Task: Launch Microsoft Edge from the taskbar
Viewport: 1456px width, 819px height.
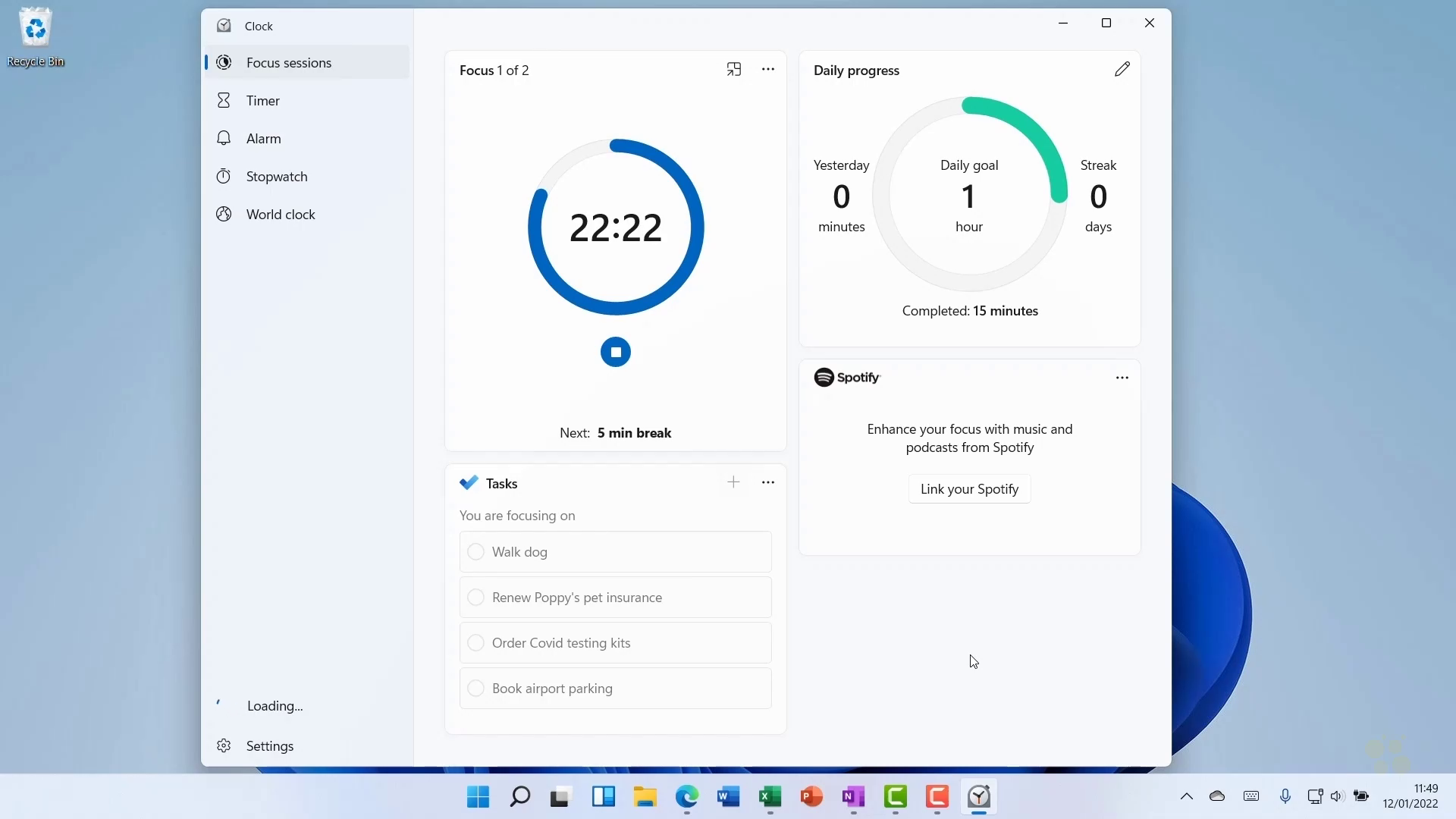Action: (x=687, y=797)
